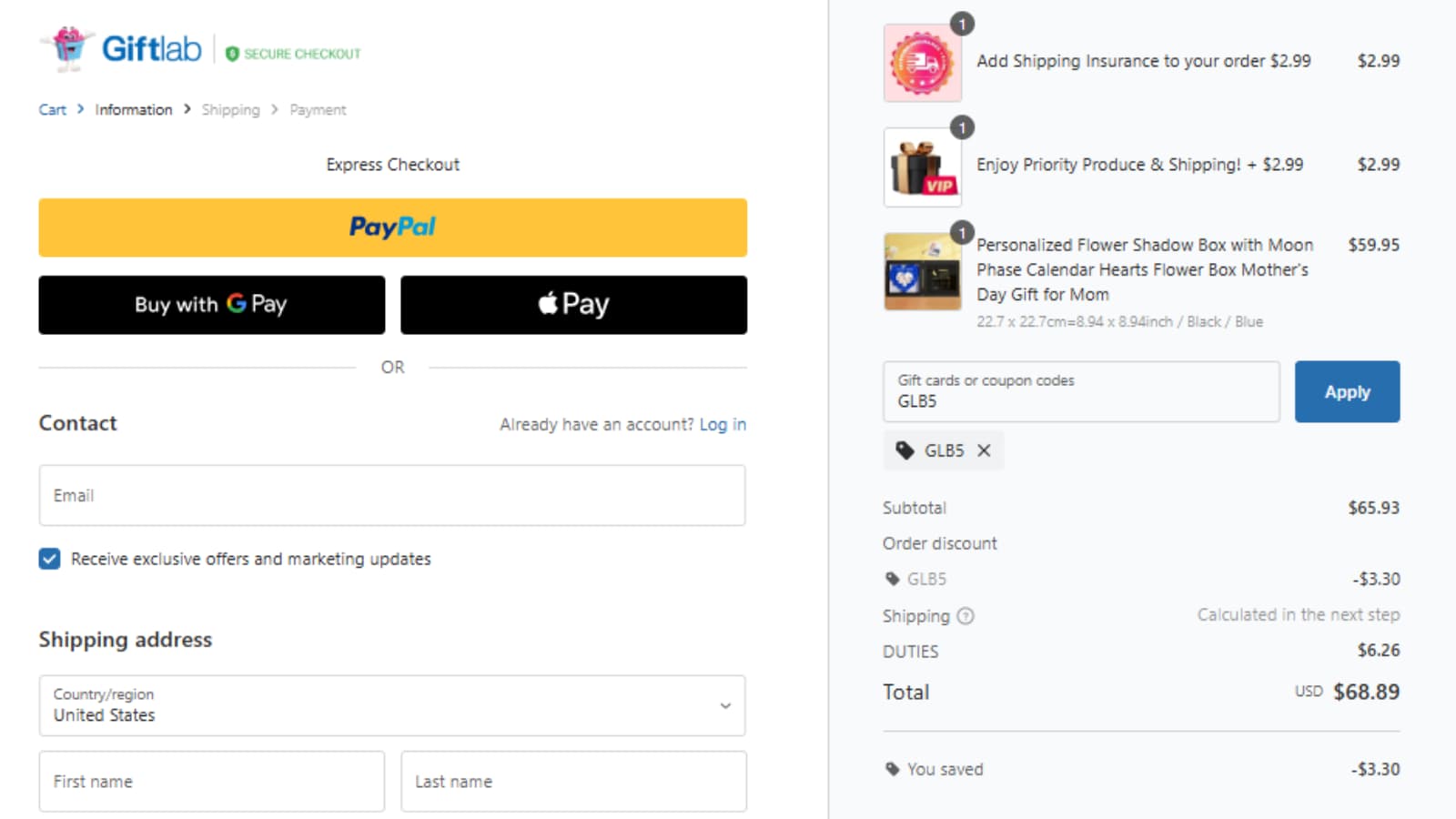This screenshot has height=819, width=1456.
Task: Select the Information breadcrumb step
Action: tap(134, 109)
